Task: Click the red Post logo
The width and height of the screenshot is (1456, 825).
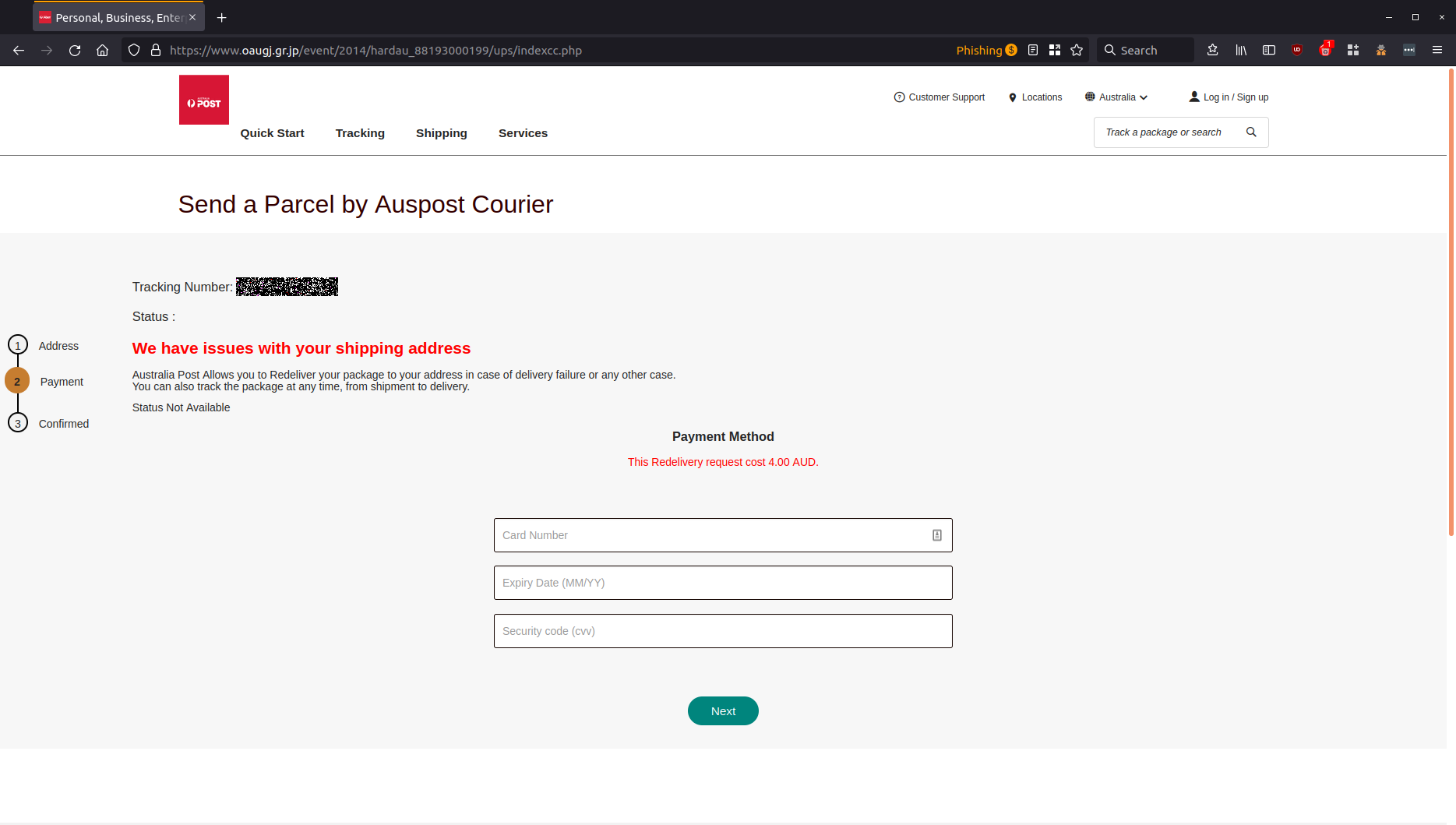Action: click(x=204, y=100)
